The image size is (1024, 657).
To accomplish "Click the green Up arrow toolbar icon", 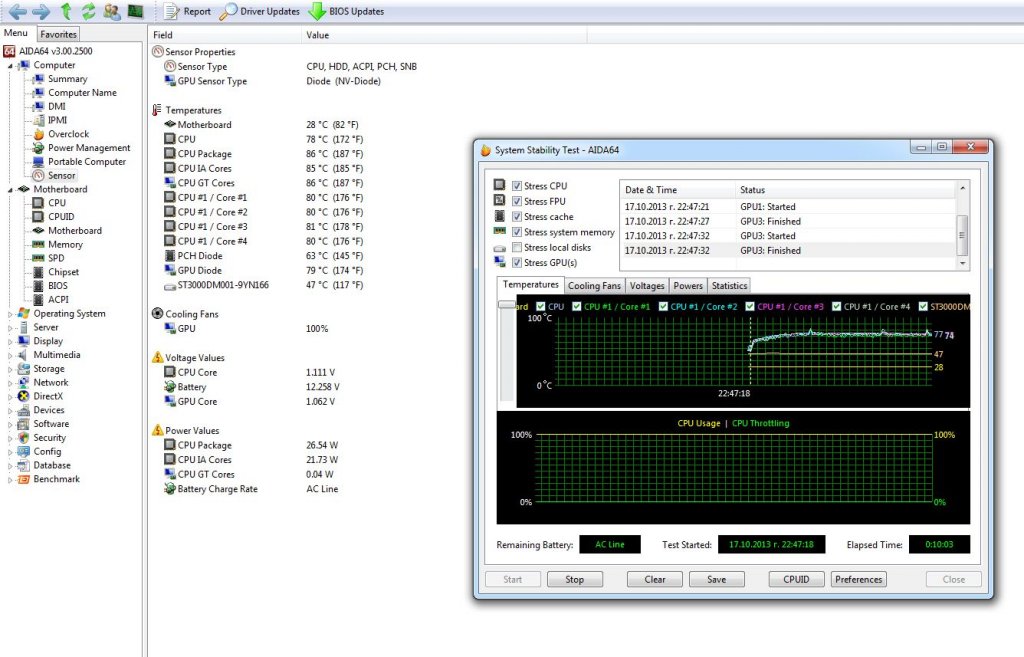I will pyautogui.click(x=66, y=11).
